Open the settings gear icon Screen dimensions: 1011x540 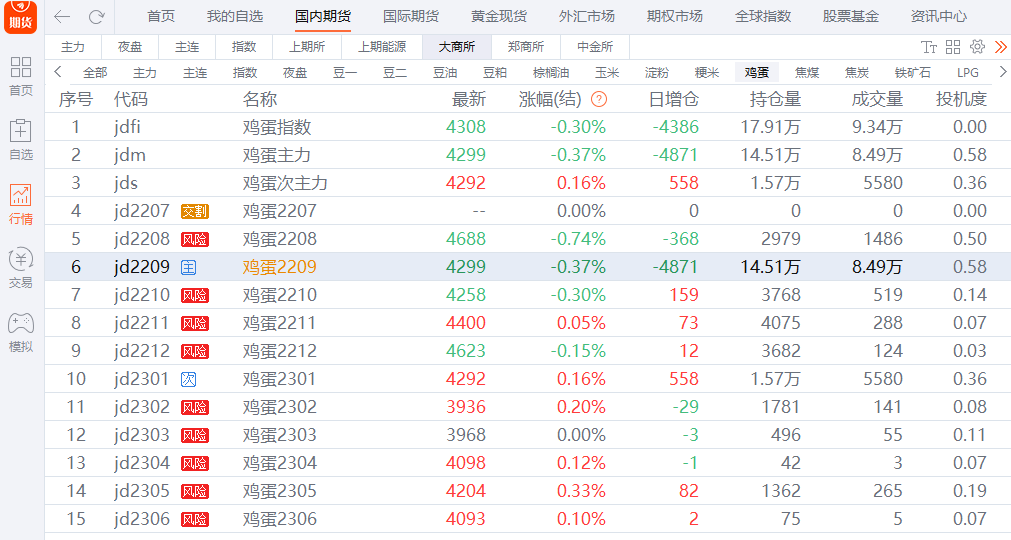(977, 47)
